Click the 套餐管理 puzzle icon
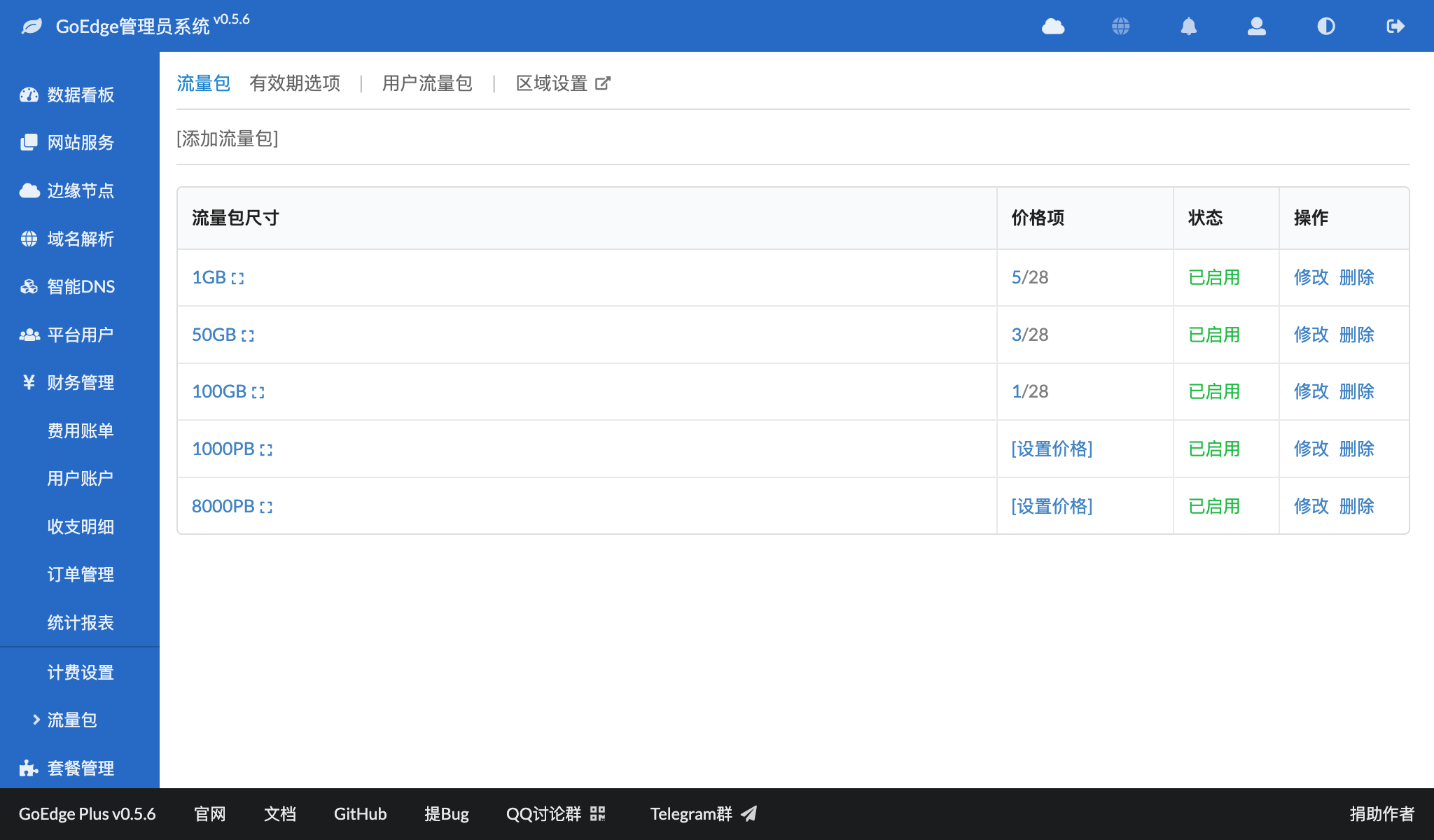 tap(29, 768)
